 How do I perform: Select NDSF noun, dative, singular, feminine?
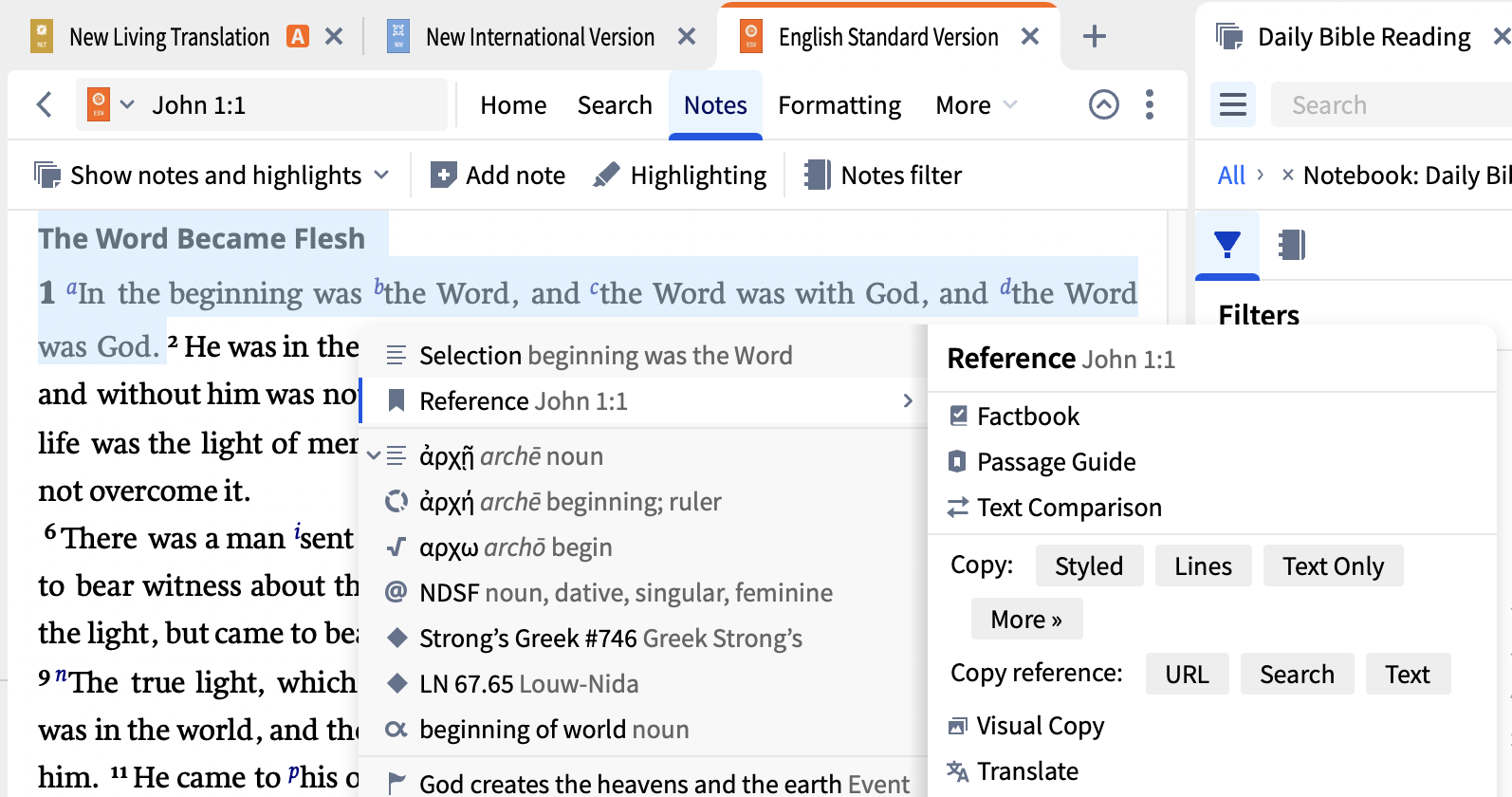(643, 593)
